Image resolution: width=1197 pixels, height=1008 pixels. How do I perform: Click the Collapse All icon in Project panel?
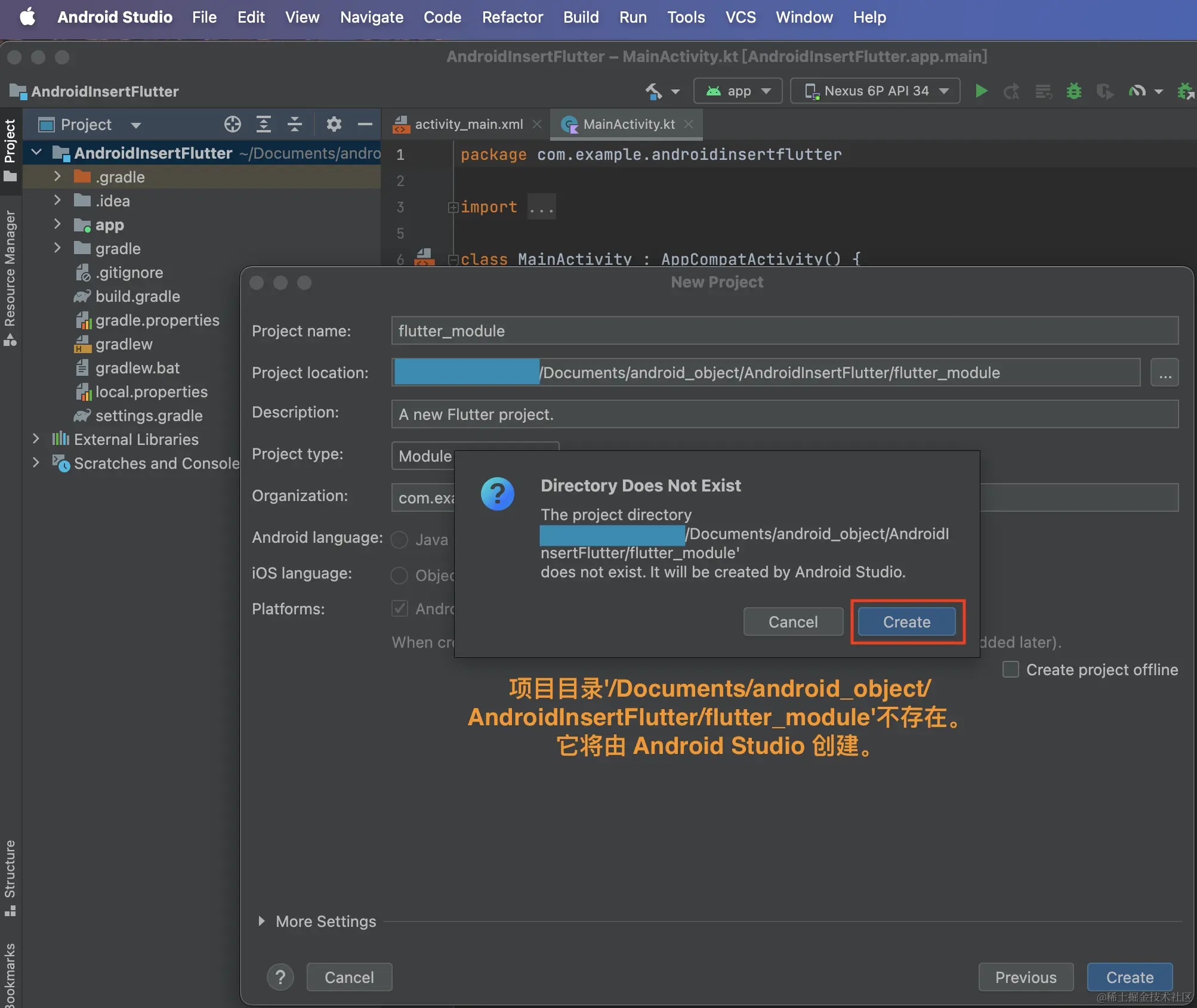pos(295,124)
